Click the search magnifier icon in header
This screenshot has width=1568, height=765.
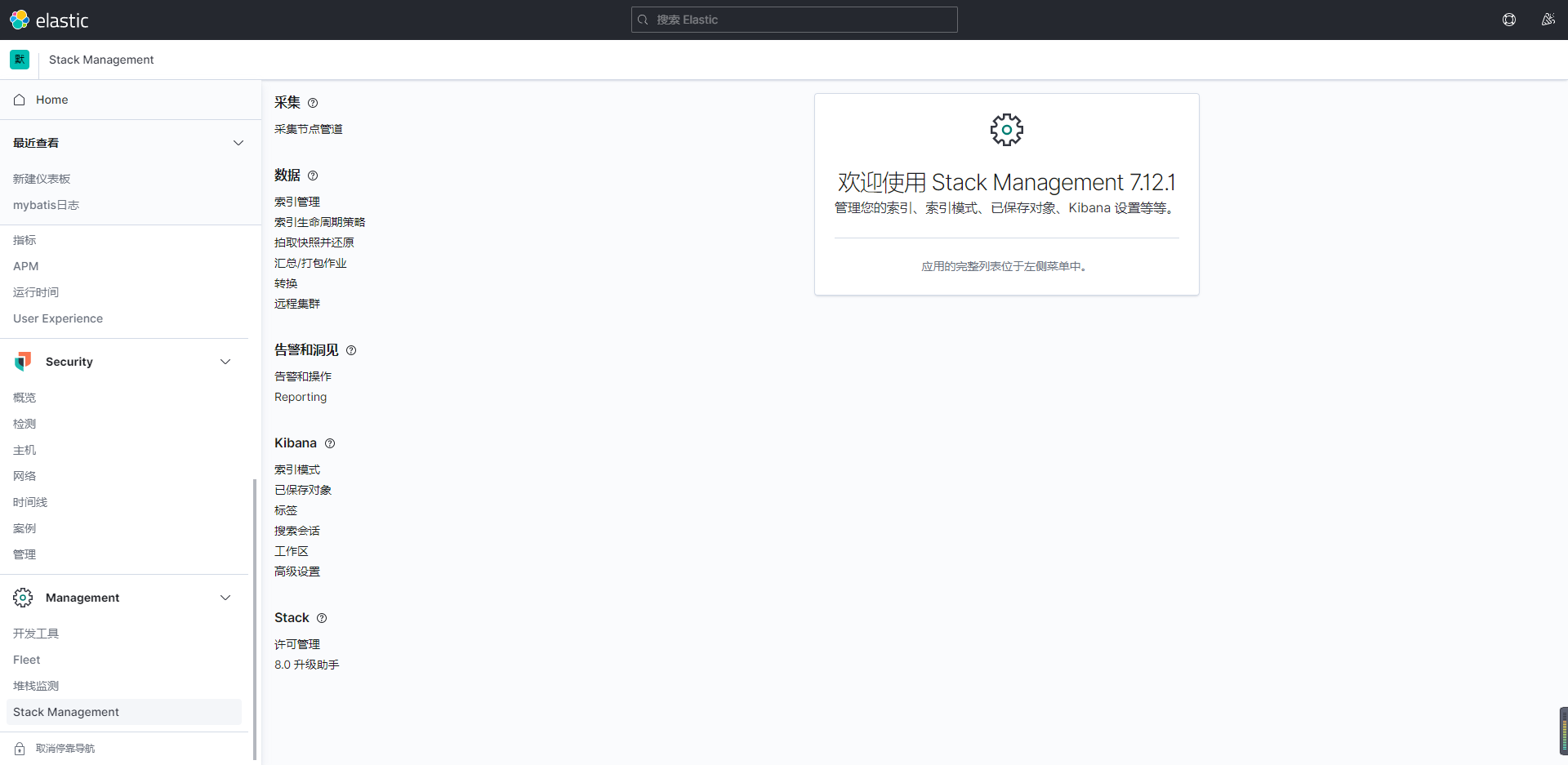point(643,20)
